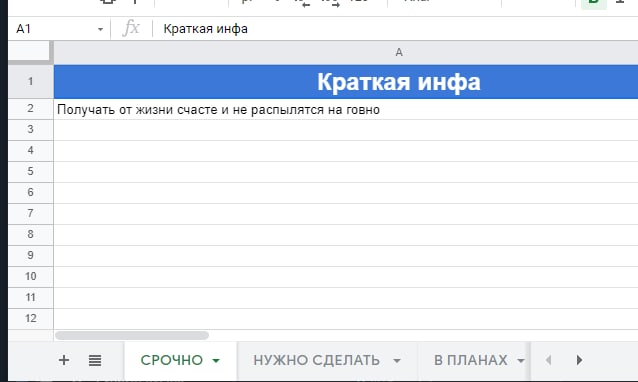Select the cell starting with Получать от жизни
Image resolution: width=638 pixels, height=382 pixels.
point(346,109)
